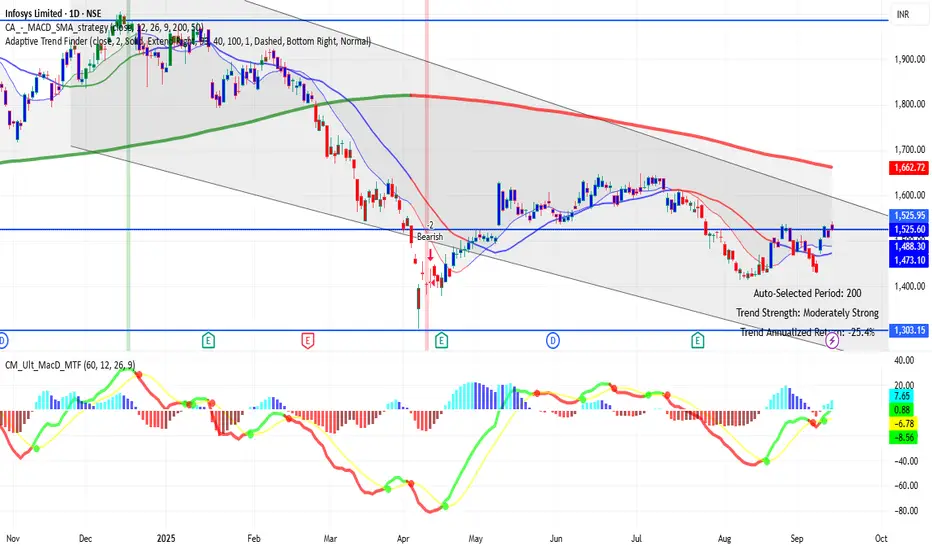Viewport: 932px width, 550px height.
Task: Click the Aug label on time axis
Action: click(x=725, y=539)
